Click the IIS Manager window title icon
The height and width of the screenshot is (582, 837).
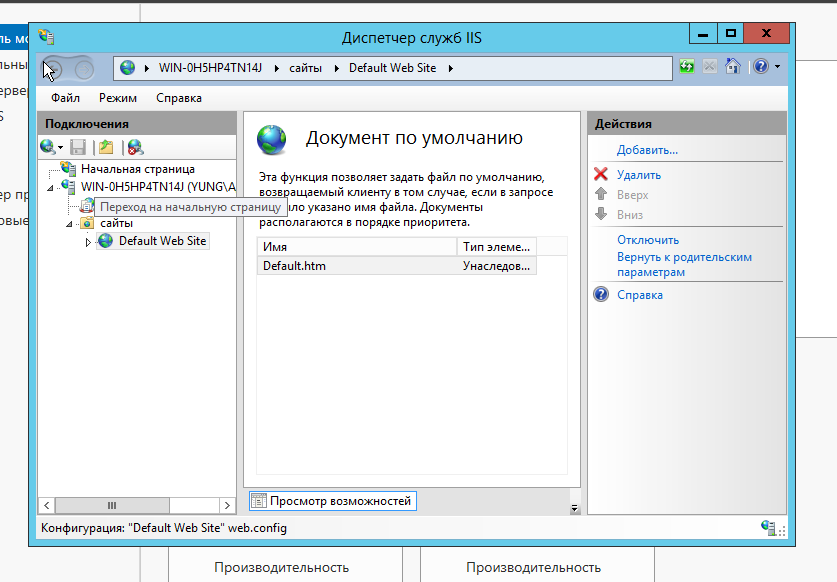pyautogui.click(x=46, y=37)
